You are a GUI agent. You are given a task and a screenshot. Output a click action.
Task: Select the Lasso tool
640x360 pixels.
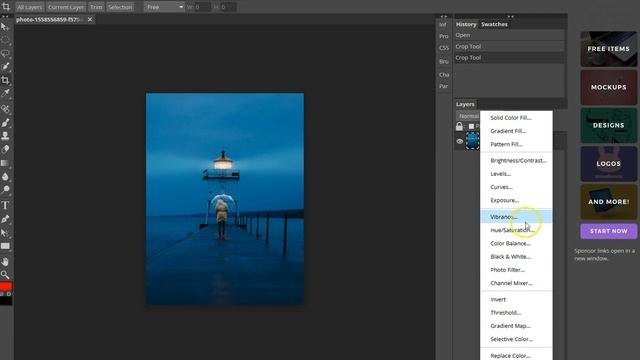(x=5, y=53)
